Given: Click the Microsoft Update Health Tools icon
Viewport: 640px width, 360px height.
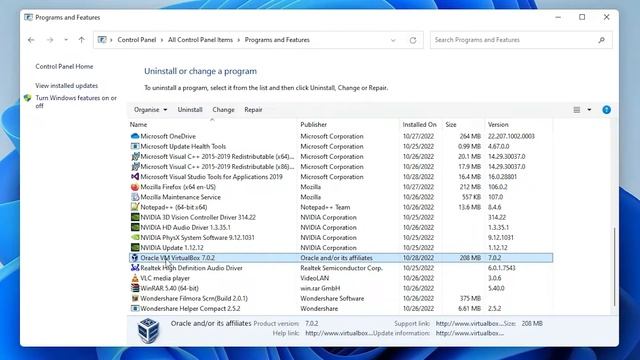Looking at the screenshot, I should pyautogui.click(x=135, y=147).
